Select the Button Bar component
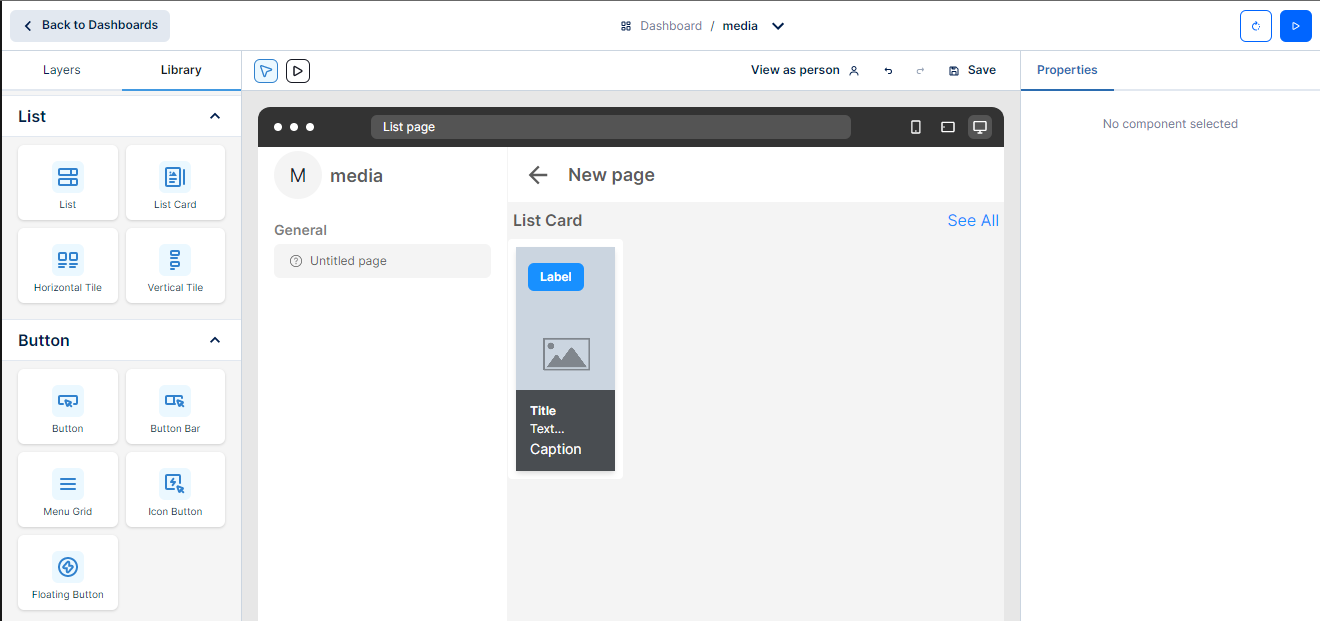Viewport: 1320px width, 621px height. pos(175,407)
